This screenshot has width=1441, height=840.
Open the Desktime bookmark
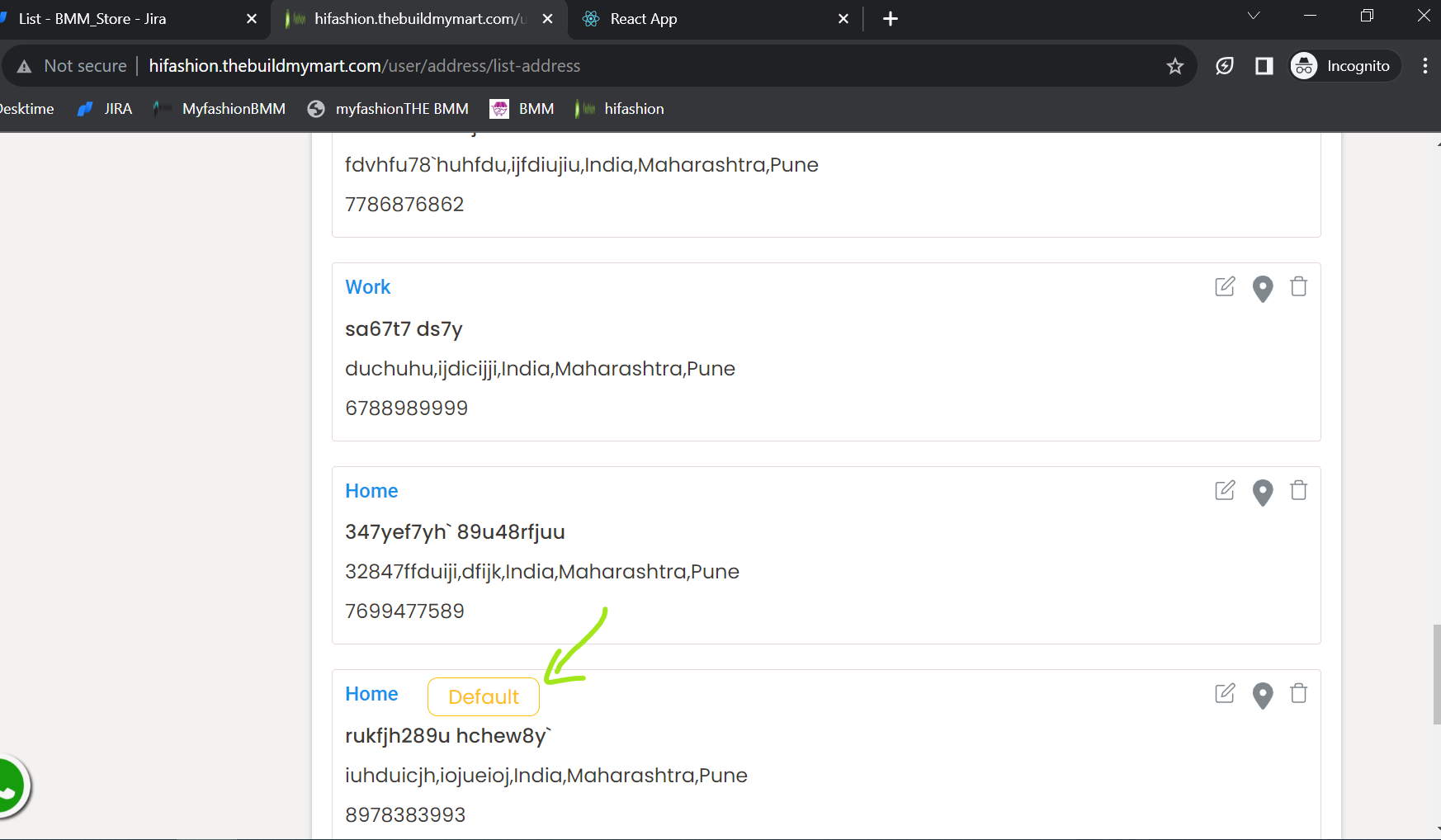(26, 109)
